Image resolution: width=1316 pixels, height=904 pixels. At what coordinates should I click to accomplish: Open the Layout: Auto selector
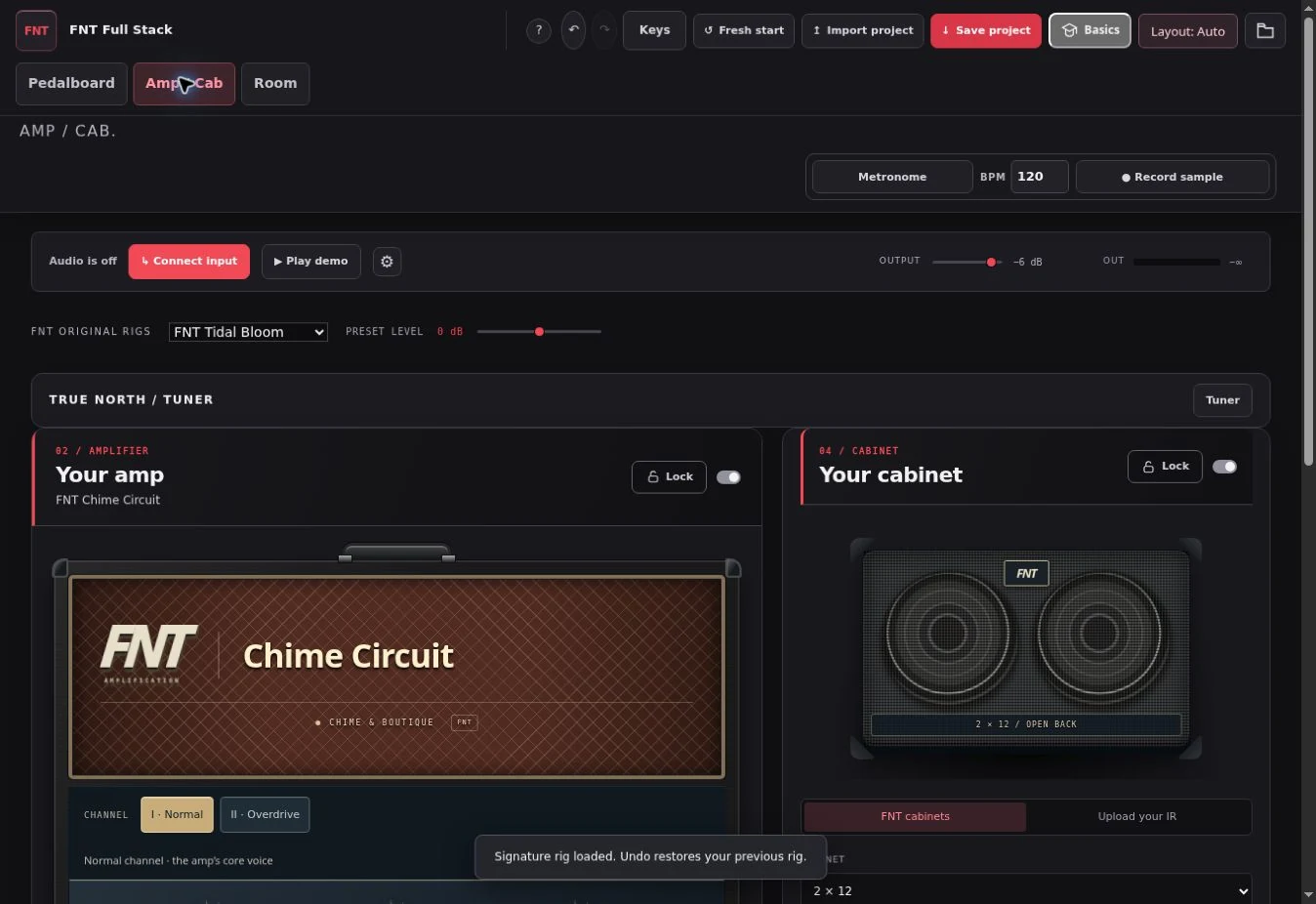tap(1187, 31)
